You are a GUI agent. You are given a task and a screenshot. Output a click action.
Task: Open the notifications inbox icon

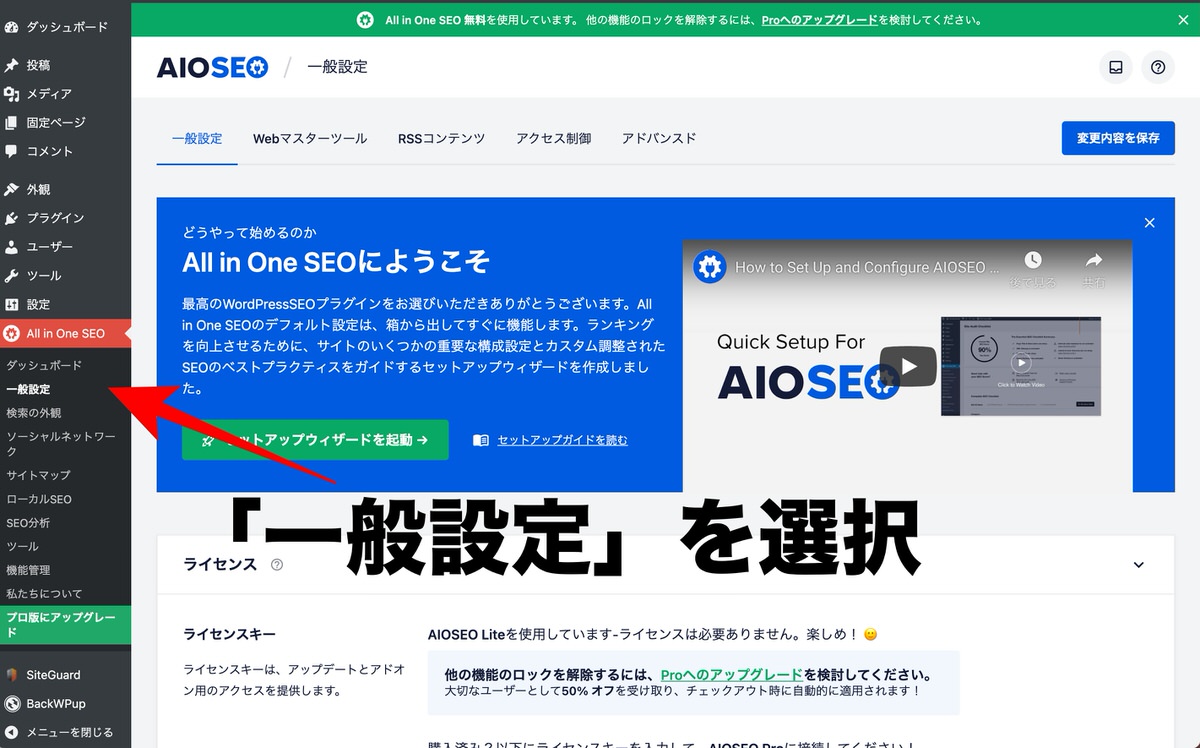[x=1116, y=67]
